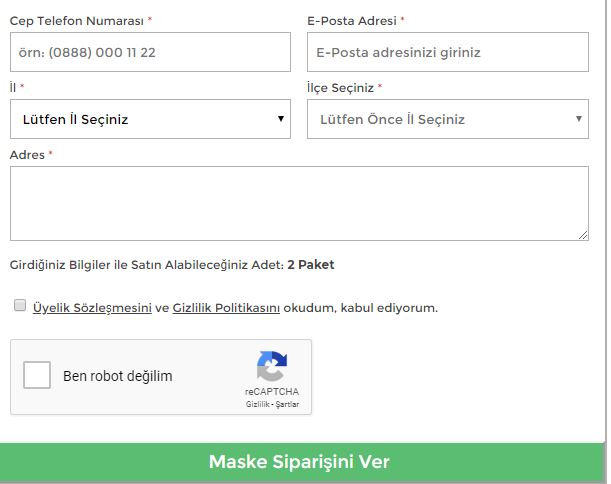Accept the Üyelik Sözleşmesi agreement checkbox
The width and height of the screenshot is (611, 484).
point(19,306)
